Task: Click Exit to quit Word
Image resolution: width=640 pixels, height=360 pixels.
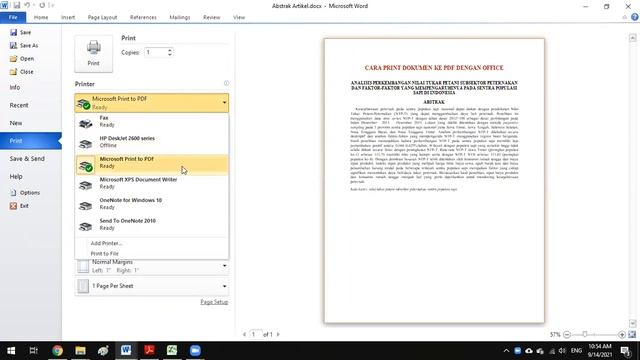Action: tap(19, 206)
